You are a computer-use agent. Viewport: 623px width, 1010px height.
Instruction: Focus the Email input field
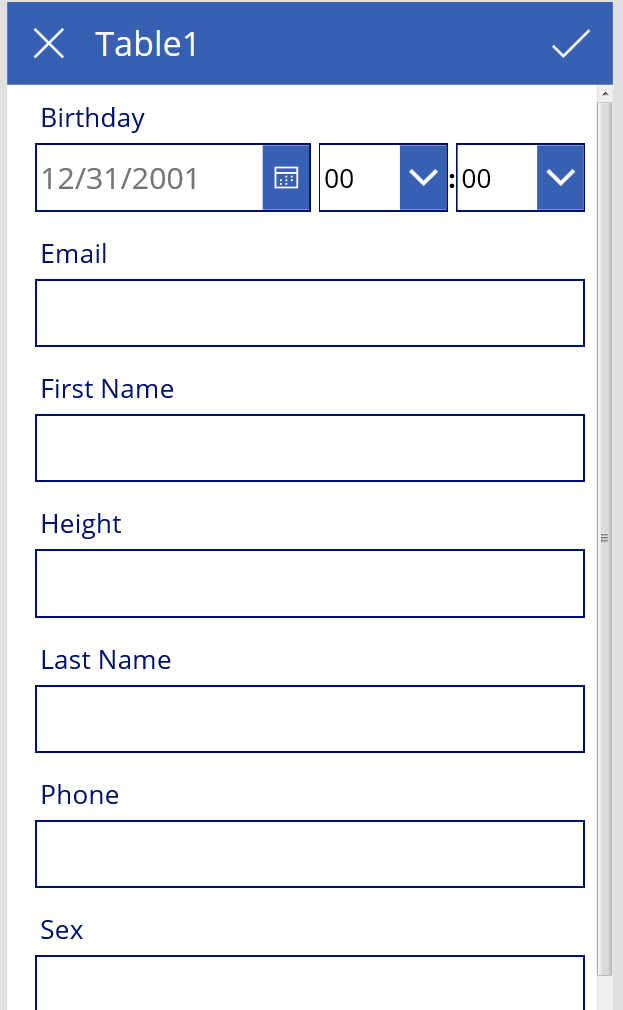click(x=310, y=313)
